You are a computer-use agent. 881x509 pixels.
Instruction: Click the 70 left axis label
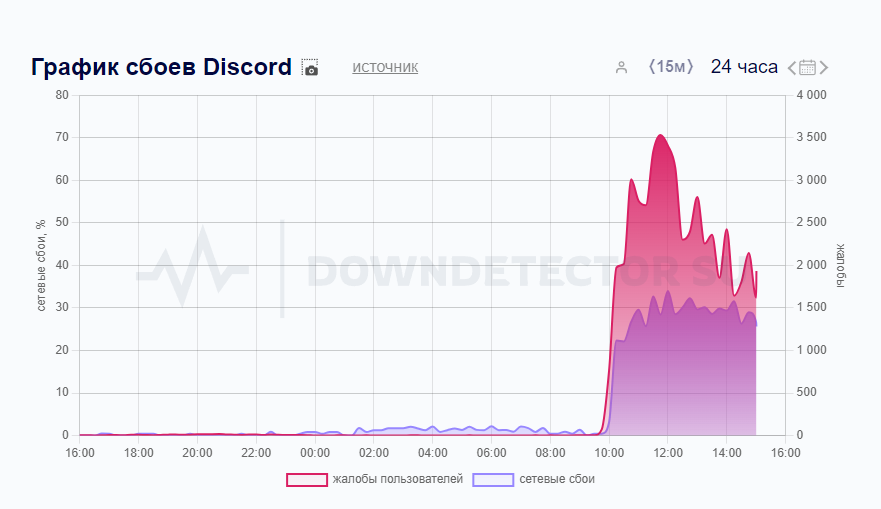click(x=62, y=137)
